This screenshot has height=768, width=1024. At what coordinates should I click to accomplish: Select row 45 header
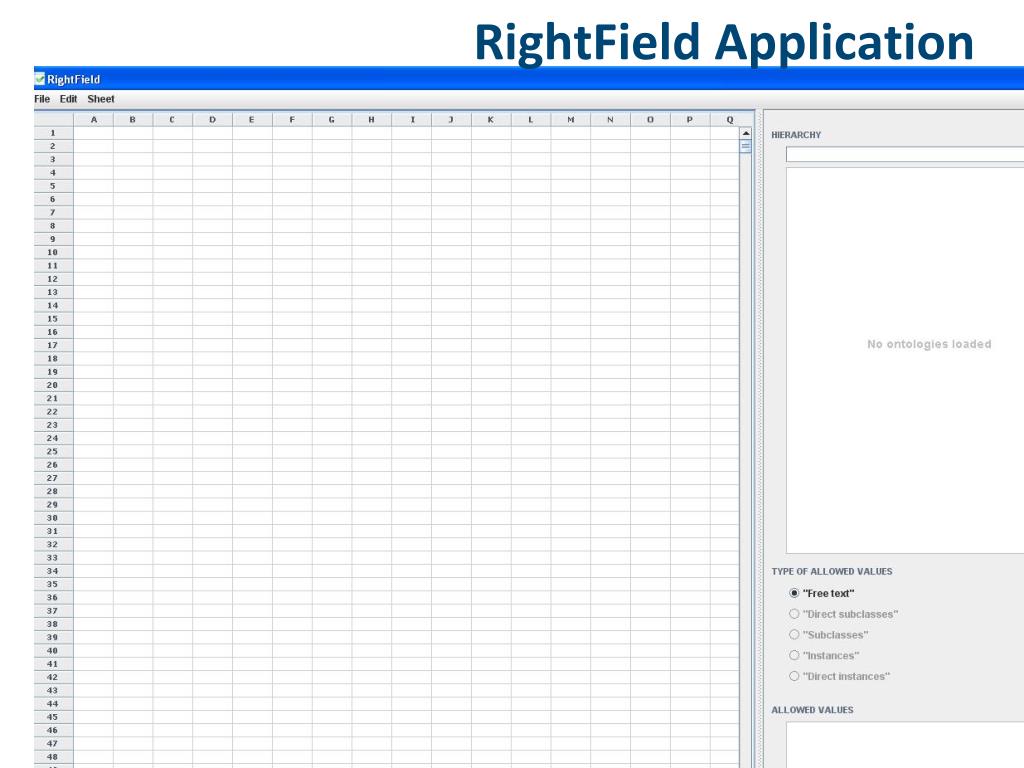click(54, 717)
